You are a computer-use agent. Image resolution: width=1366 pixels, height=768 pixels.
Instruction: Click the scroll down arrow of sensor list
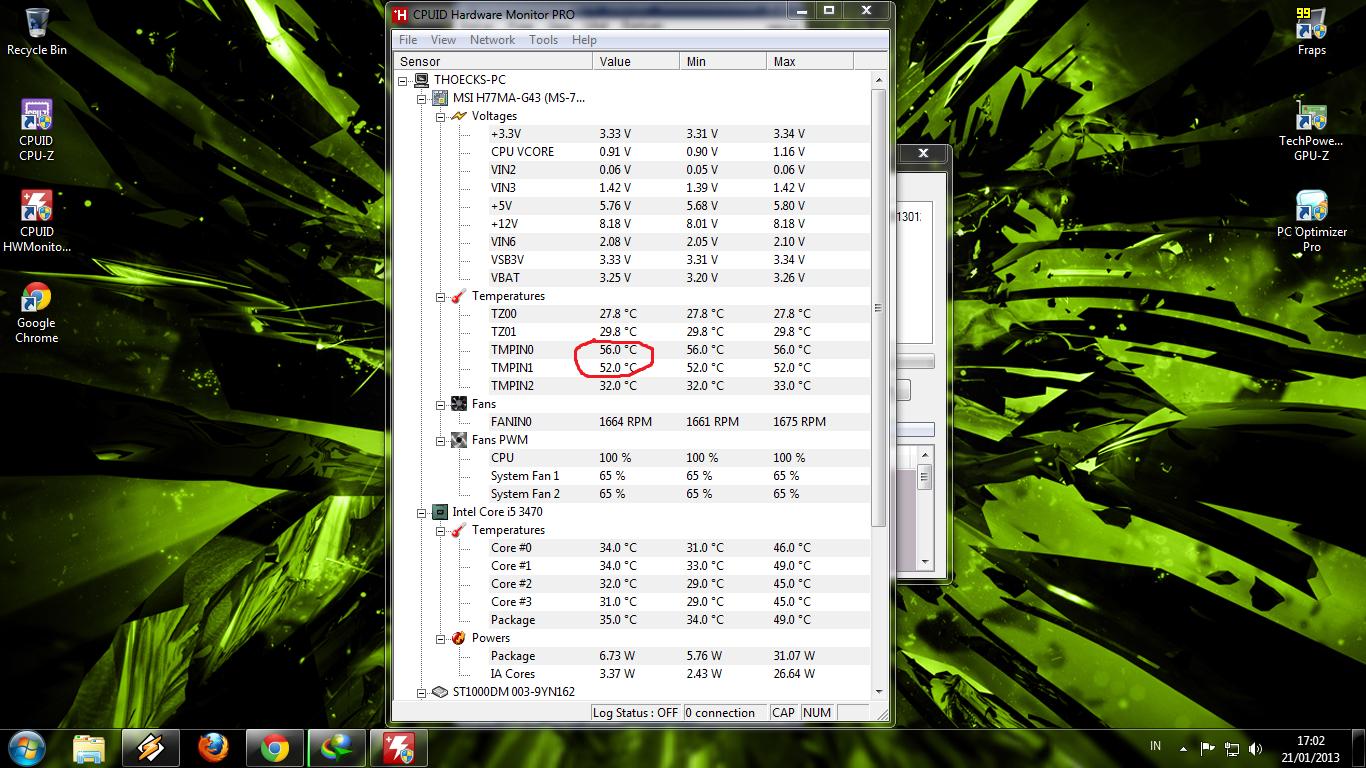pyautogui.click(x=879, y=692)
